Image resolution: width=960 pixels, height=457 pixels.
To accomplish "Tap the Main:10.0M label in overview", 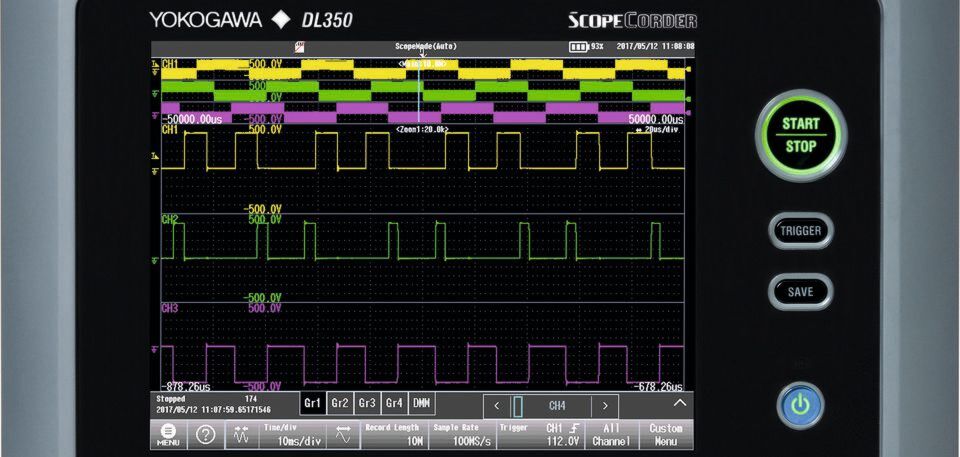I will pos(422,64).
